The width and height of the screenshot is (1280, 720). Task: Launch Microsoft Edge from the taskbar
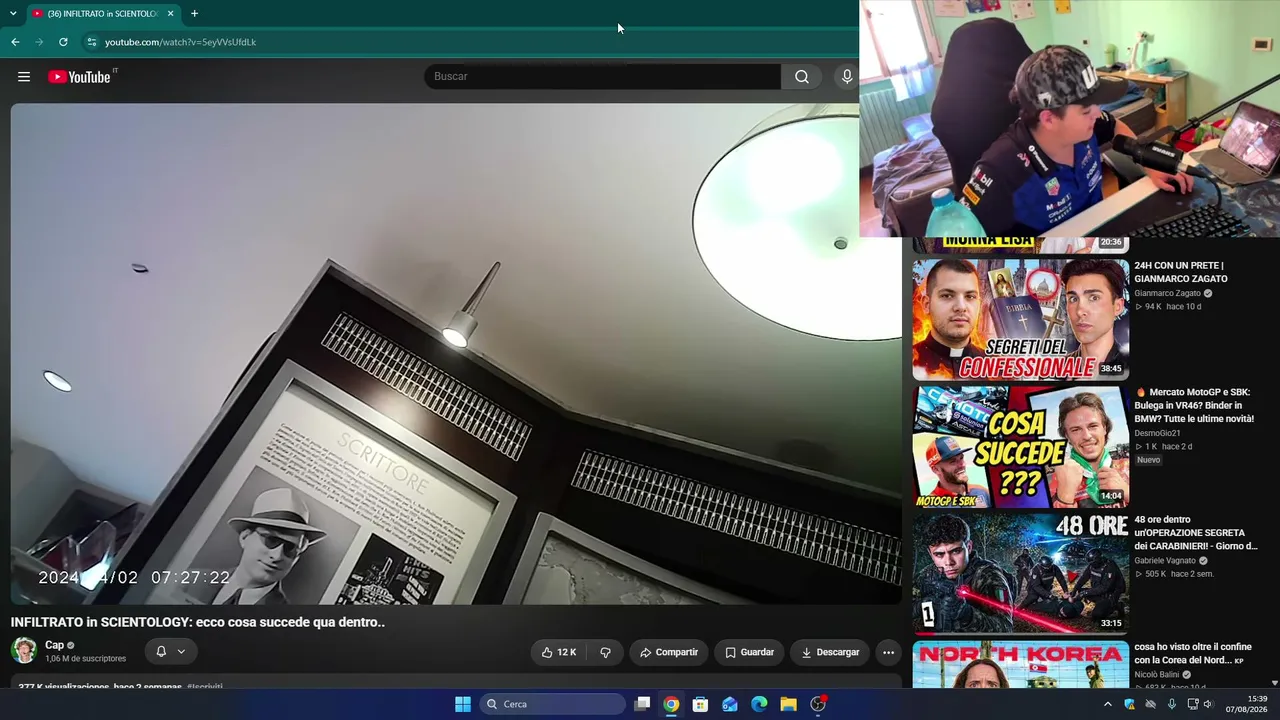[x=759, y=704]
